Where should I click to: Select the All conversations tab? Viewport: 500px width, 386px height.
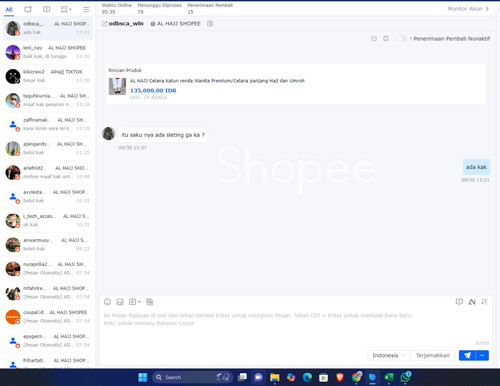(9, 9)
